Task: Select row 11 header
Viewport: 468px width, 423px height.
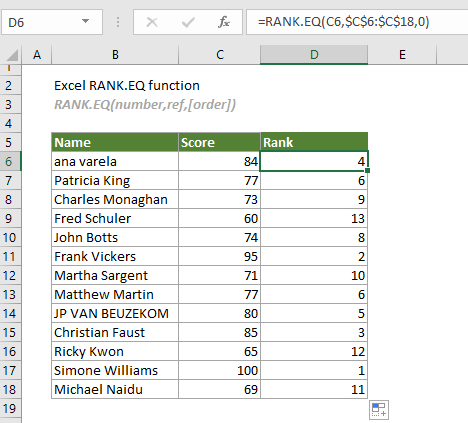Action: coord(10,257)
